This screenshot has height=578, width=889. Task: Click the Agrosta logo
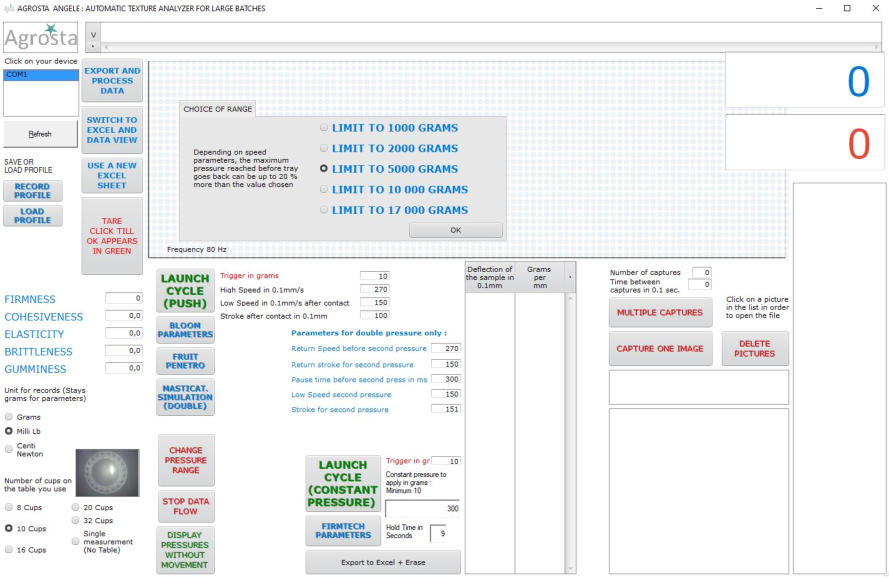[41, 37]
